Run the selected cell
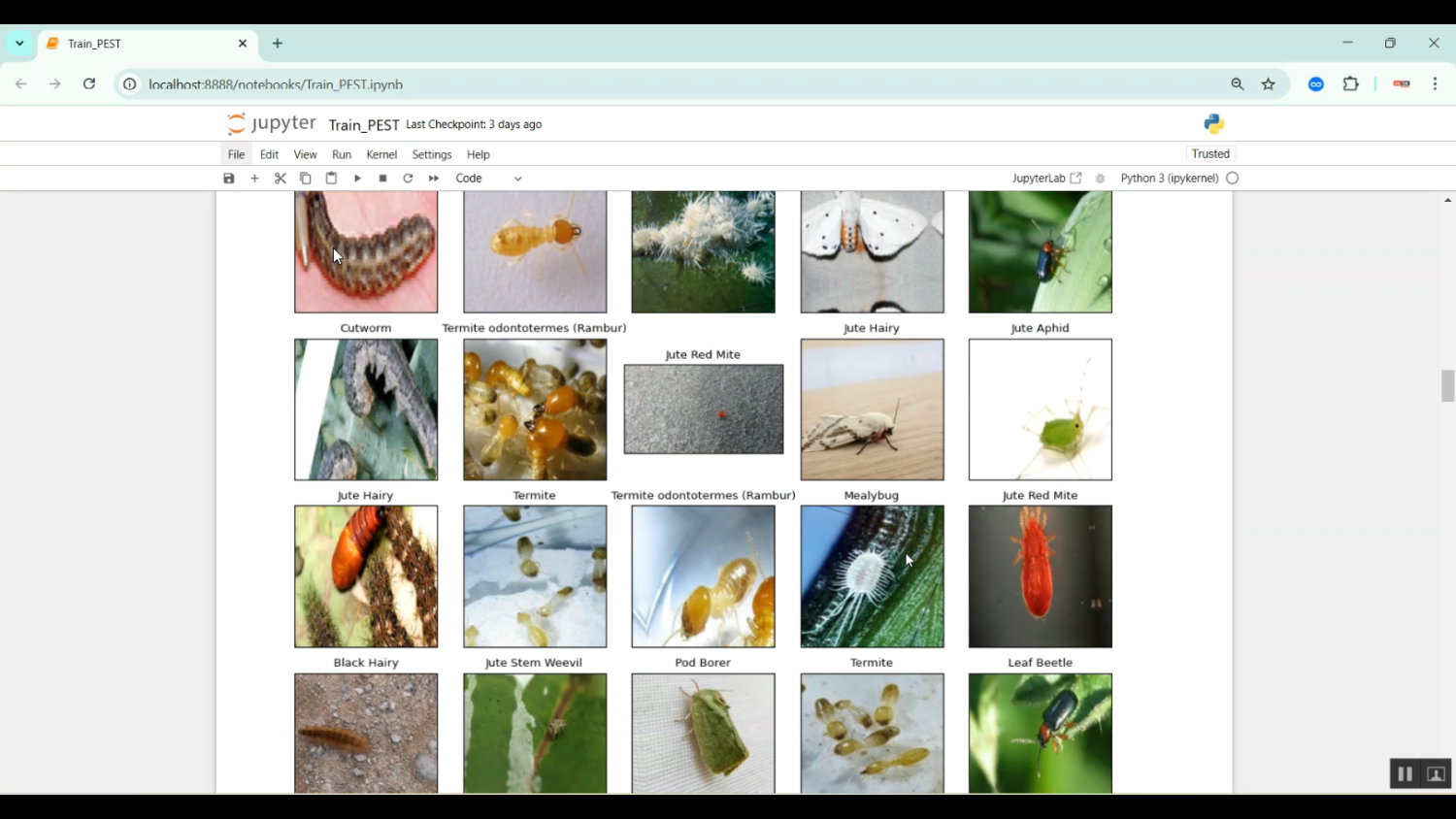Viewport: 1456px width, 819px height. [x=357, y=178]
